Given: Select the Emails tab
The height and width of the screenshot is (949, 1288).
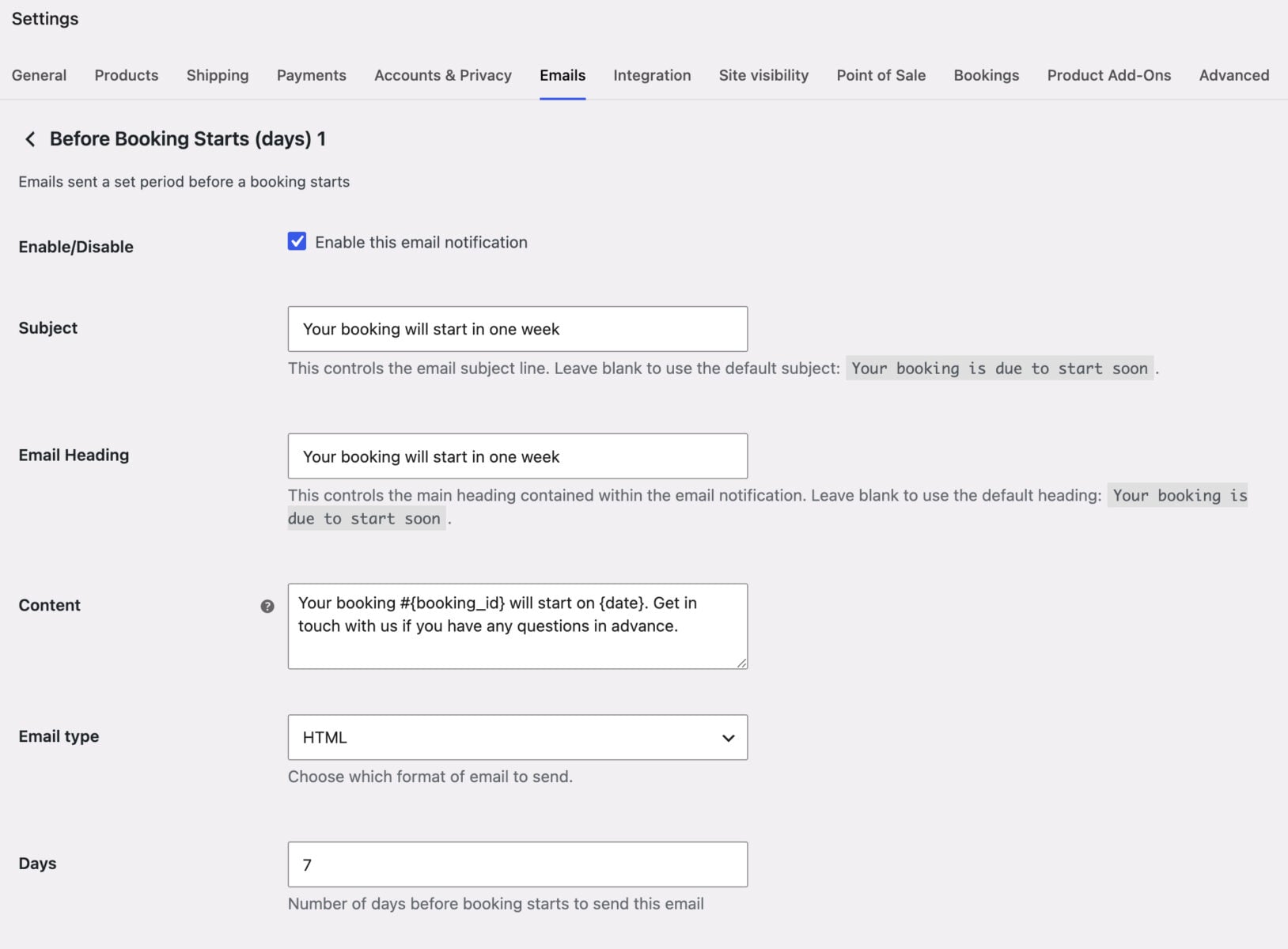Looking at the screenshot, I should 563,75.
